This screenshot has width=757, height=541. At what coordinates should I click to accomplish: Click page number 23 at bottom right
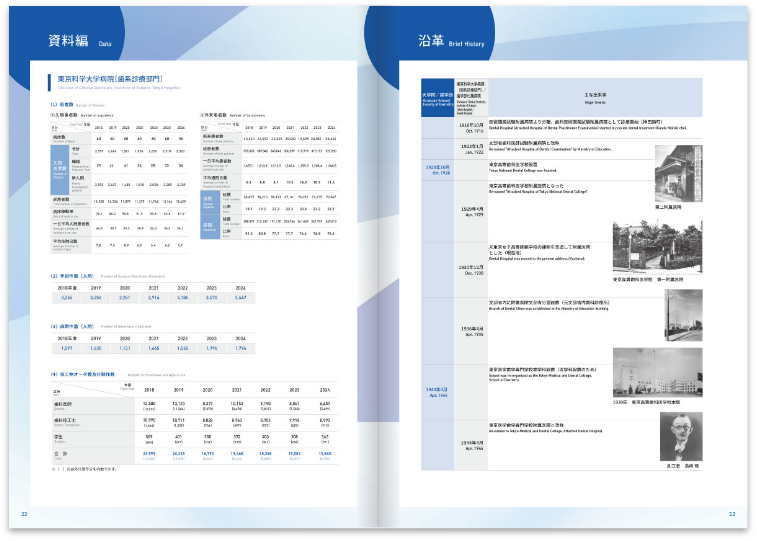[x=732, y=514]
